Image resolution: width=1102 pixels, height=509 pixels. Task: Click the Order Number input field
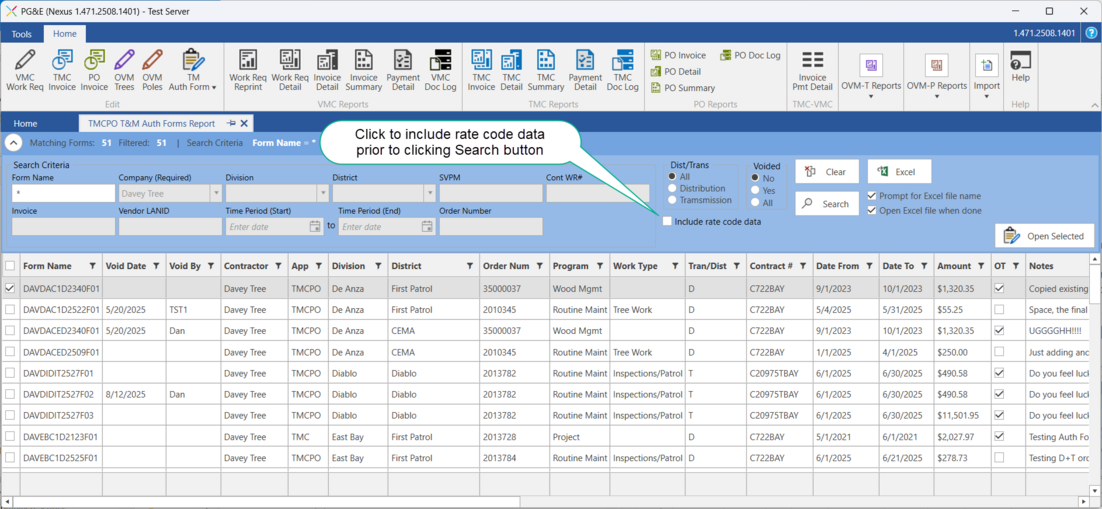pos(490,227)
